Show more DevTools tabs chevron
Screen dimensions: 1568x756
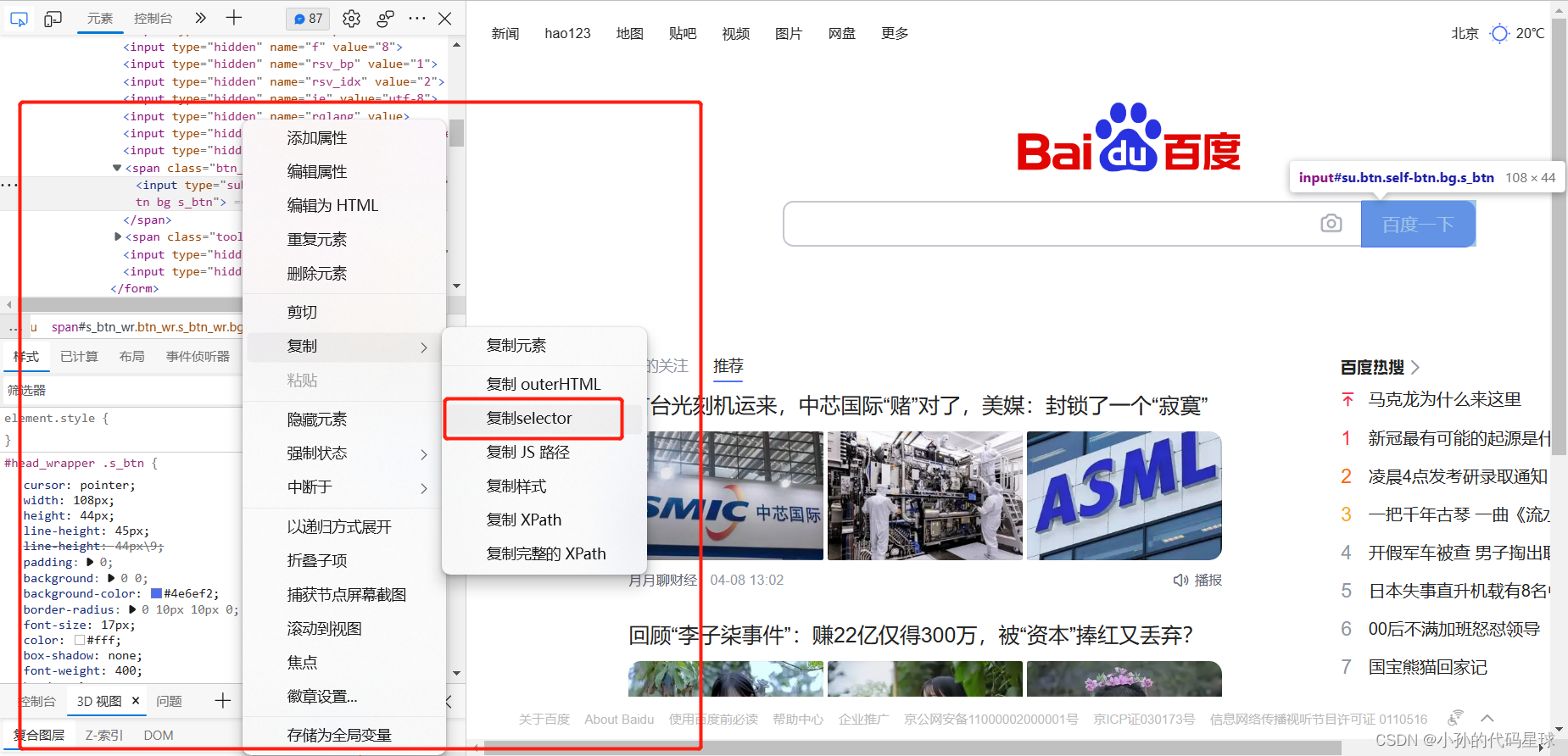200,18
